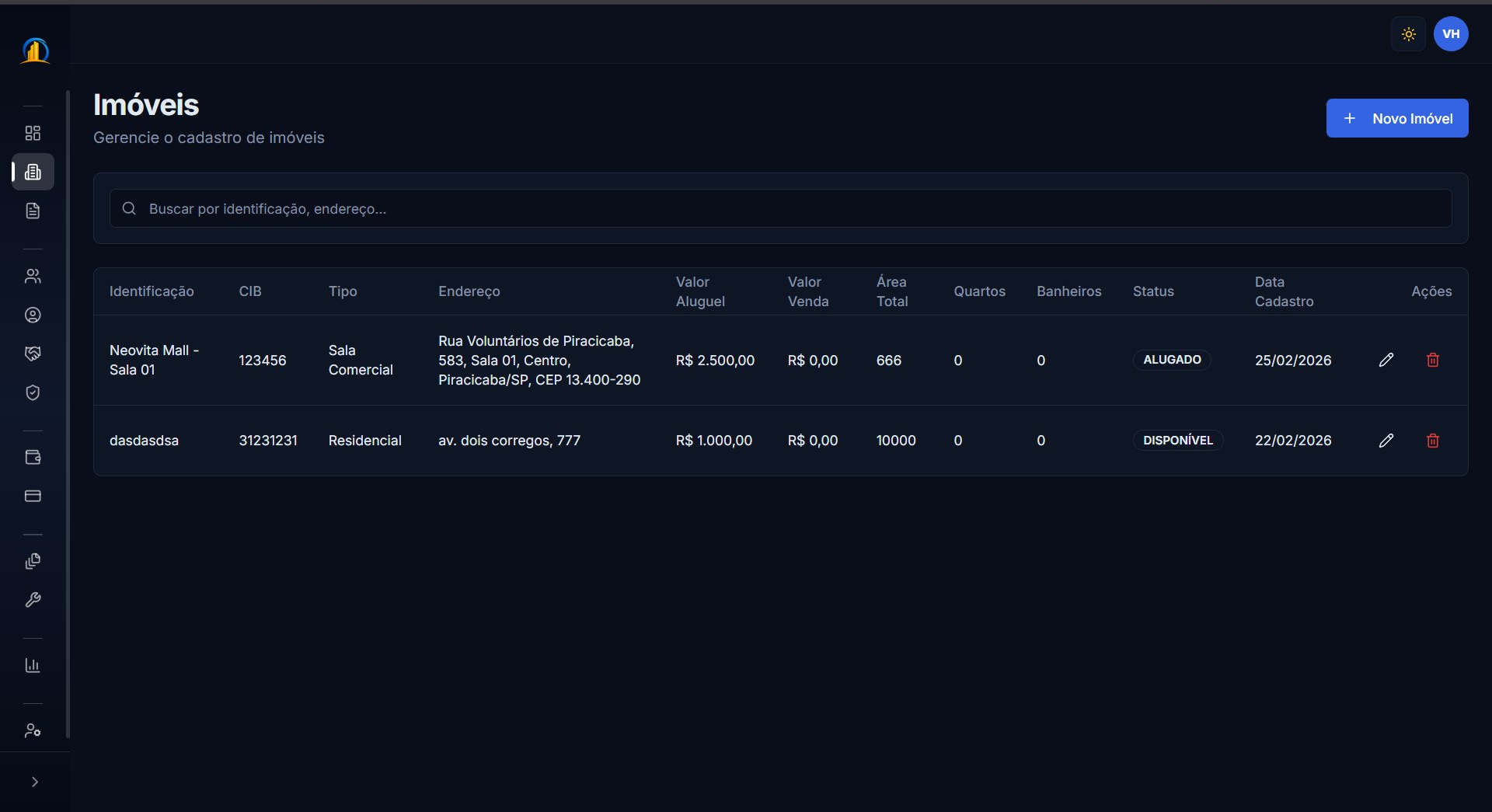Open the document page icon in sidebar

(33, 211)
